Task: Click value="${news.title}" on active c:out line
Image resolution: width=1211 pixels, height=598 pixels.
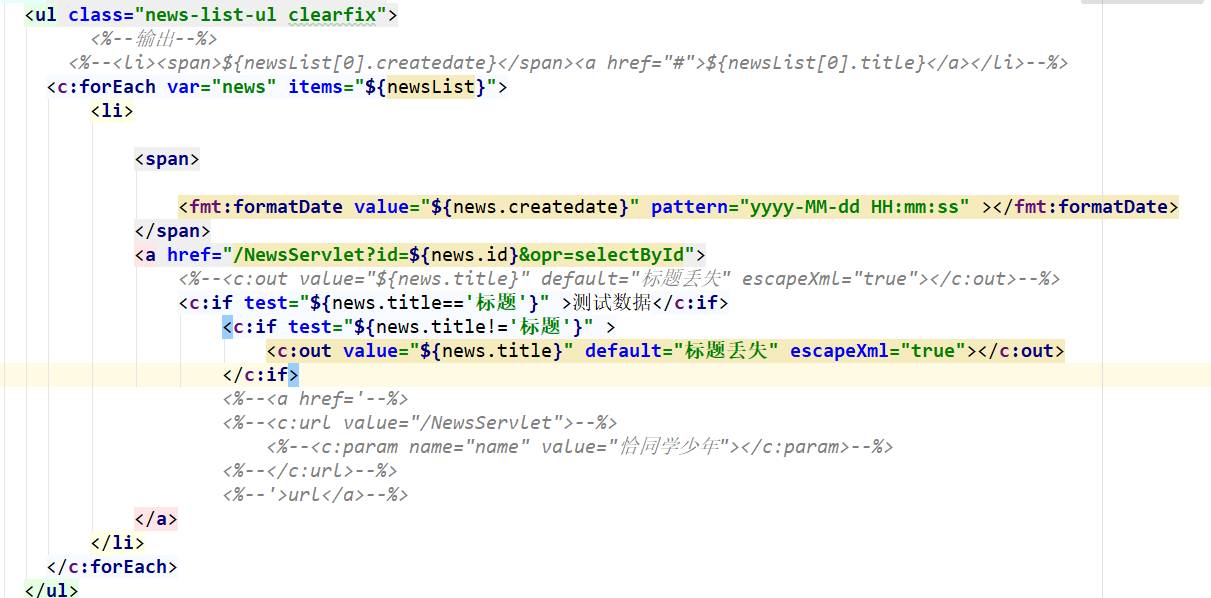Action: pos(459,351)
